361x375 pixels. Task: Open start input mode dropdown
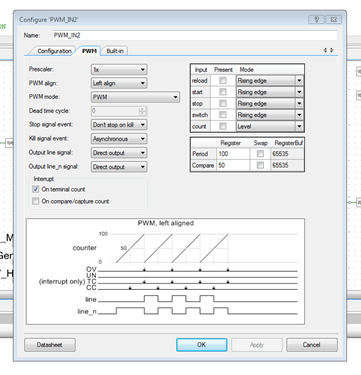270,92
